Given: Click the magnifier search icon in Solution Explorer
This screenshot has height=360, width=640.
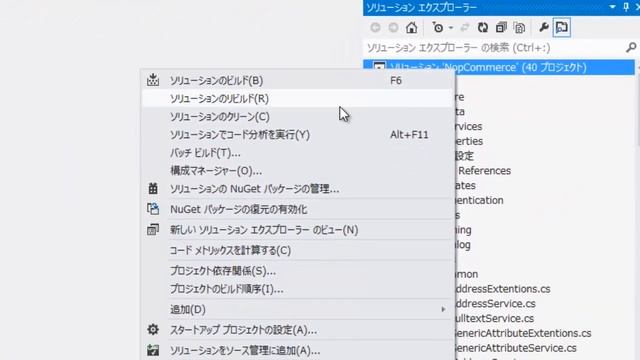Looking at the screenshot, I should pos(631,48).
